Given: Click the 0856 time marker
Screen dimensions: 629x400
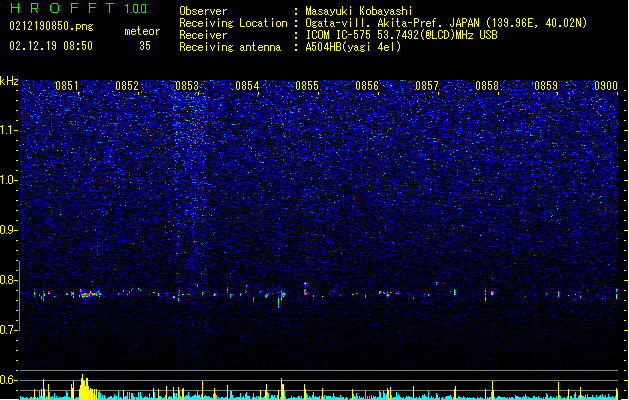Looking at the screenshot, I should coord(367,86).
